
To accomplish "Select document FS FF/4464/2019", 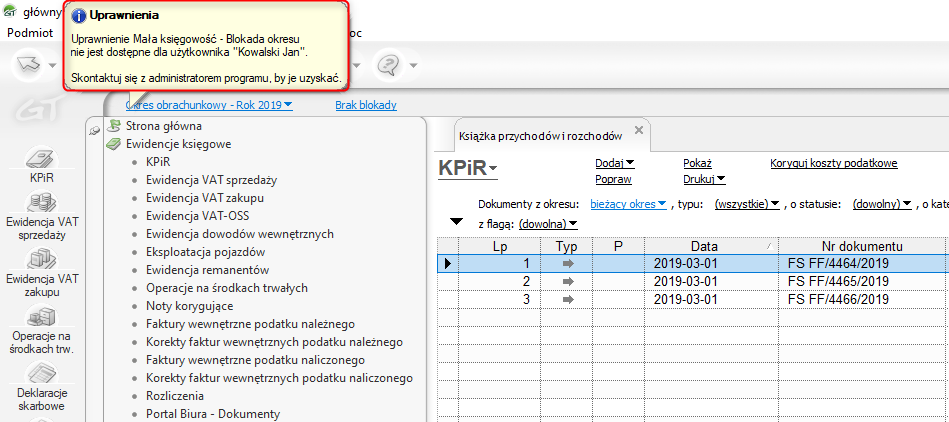I will [838, 264].
